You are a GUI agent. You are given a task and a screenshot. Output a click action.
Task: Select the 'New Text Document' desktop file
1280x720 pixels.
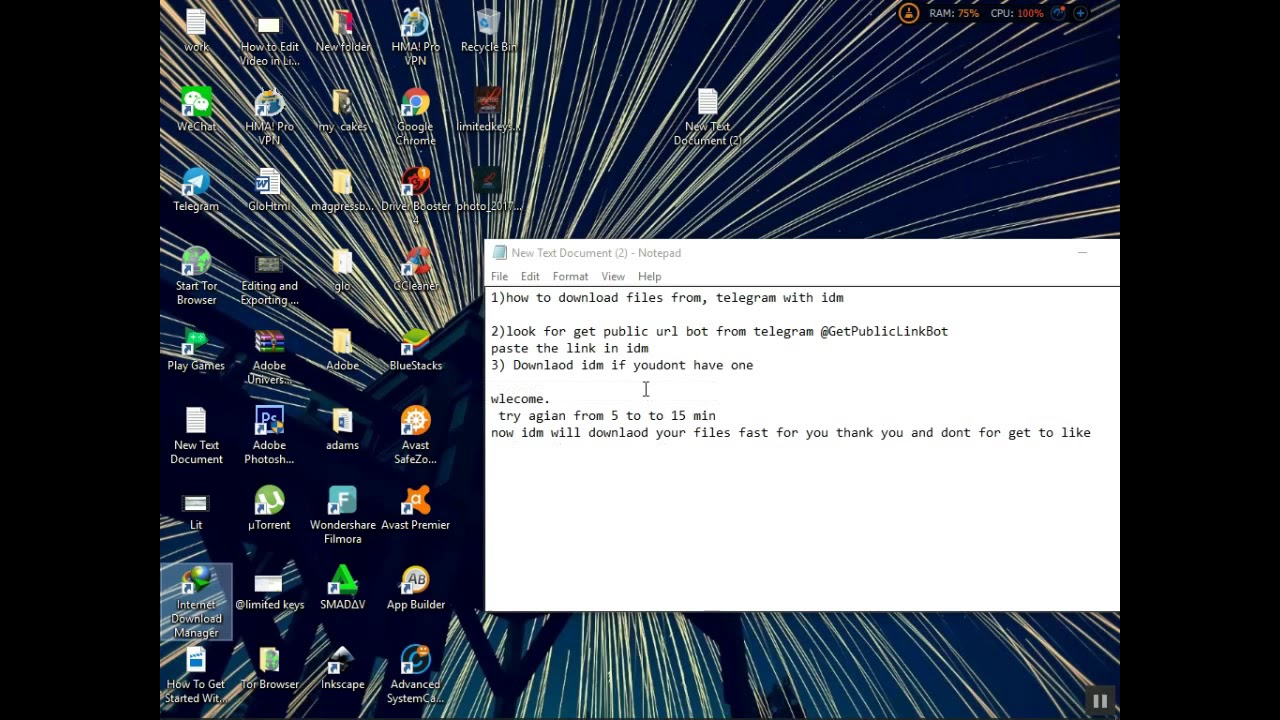[196, 436]
